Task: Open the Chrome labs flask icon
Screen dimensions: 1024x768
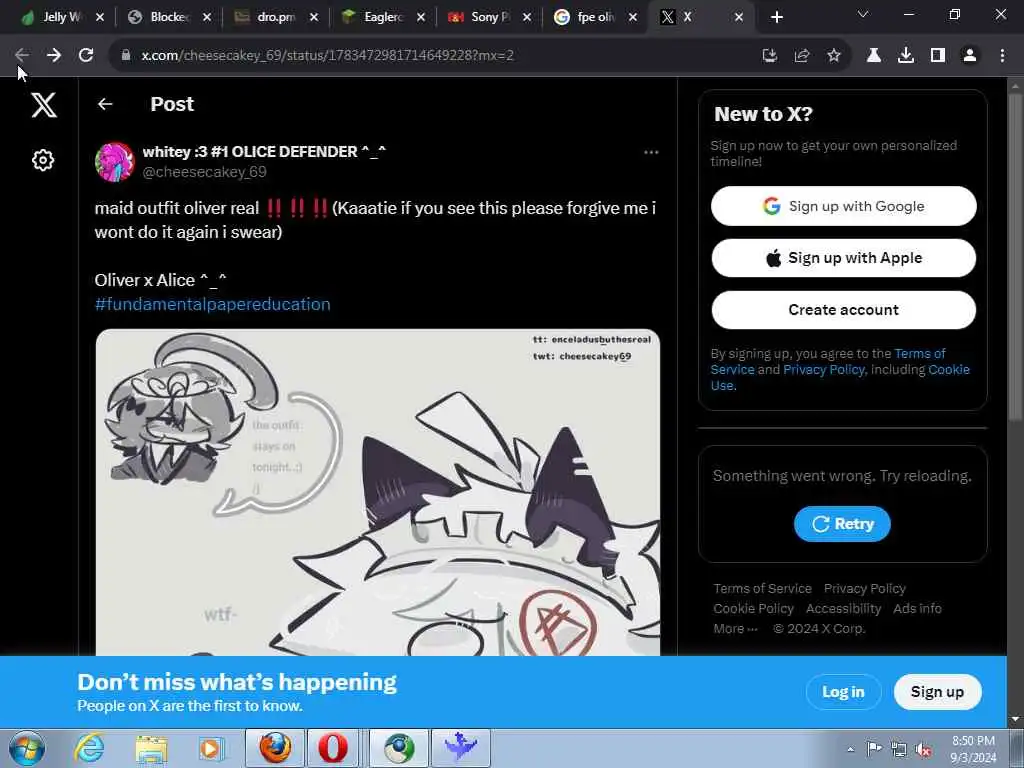Action: 874,56
